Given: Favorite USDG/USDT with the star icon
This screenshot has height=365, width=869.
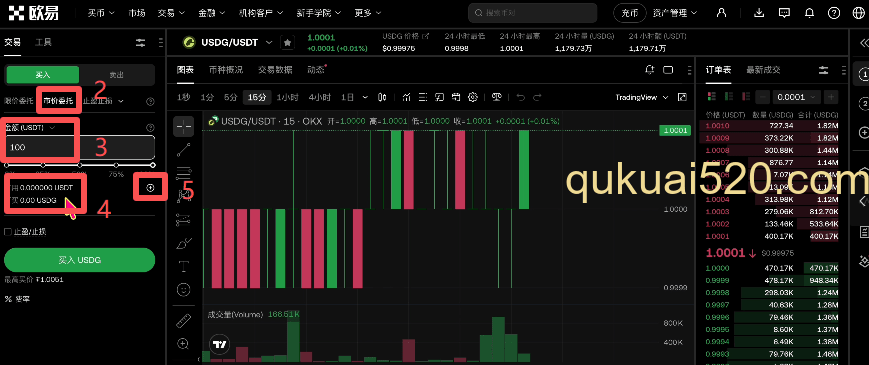Looking at the screenshot, I should pos(287,42).
